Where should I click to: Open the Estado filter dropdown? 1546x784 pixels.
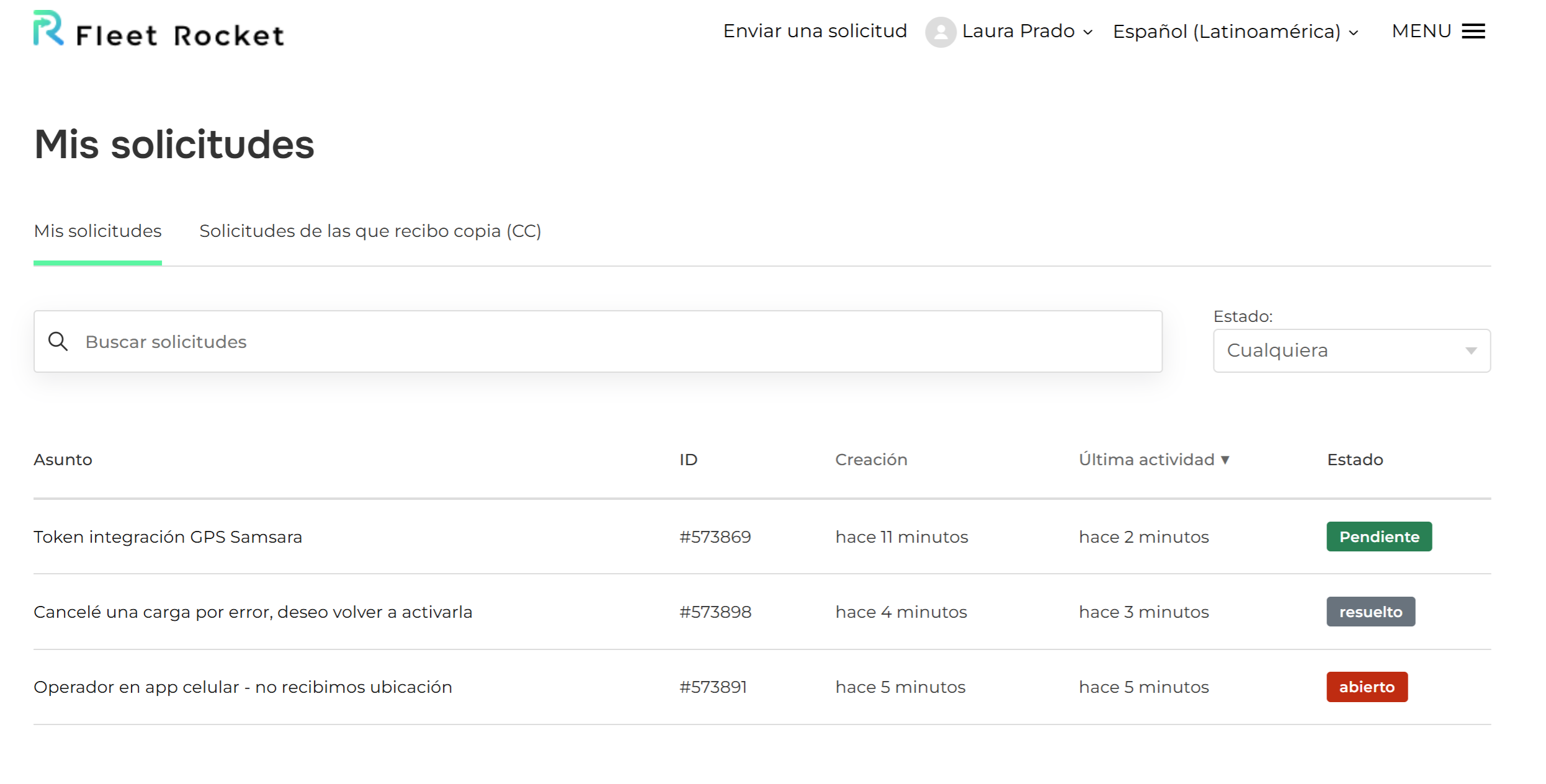[x=1351, y=350]
